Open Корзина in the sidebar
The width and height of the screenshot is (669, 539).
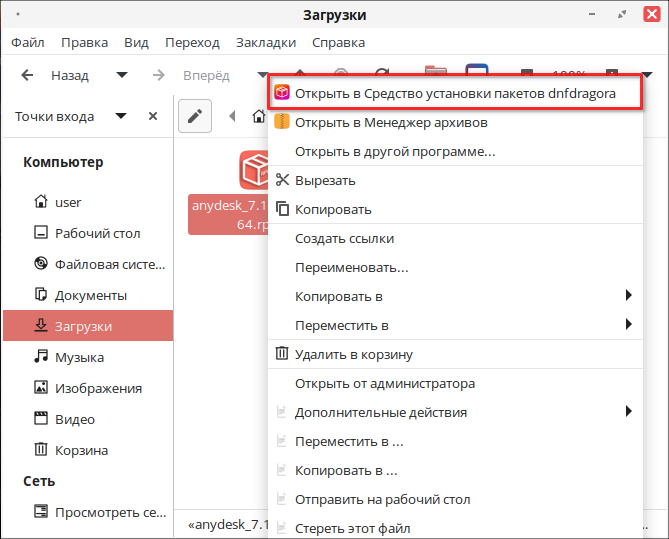[x=81, y=450]
